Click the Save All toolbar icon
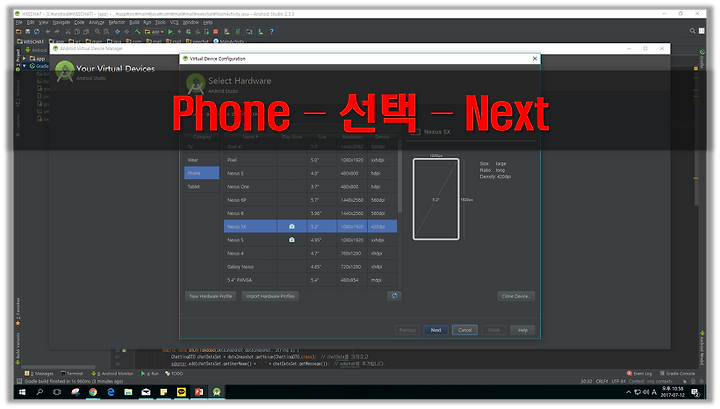This screenshot has height=409, width=720. tap(28, 32)
